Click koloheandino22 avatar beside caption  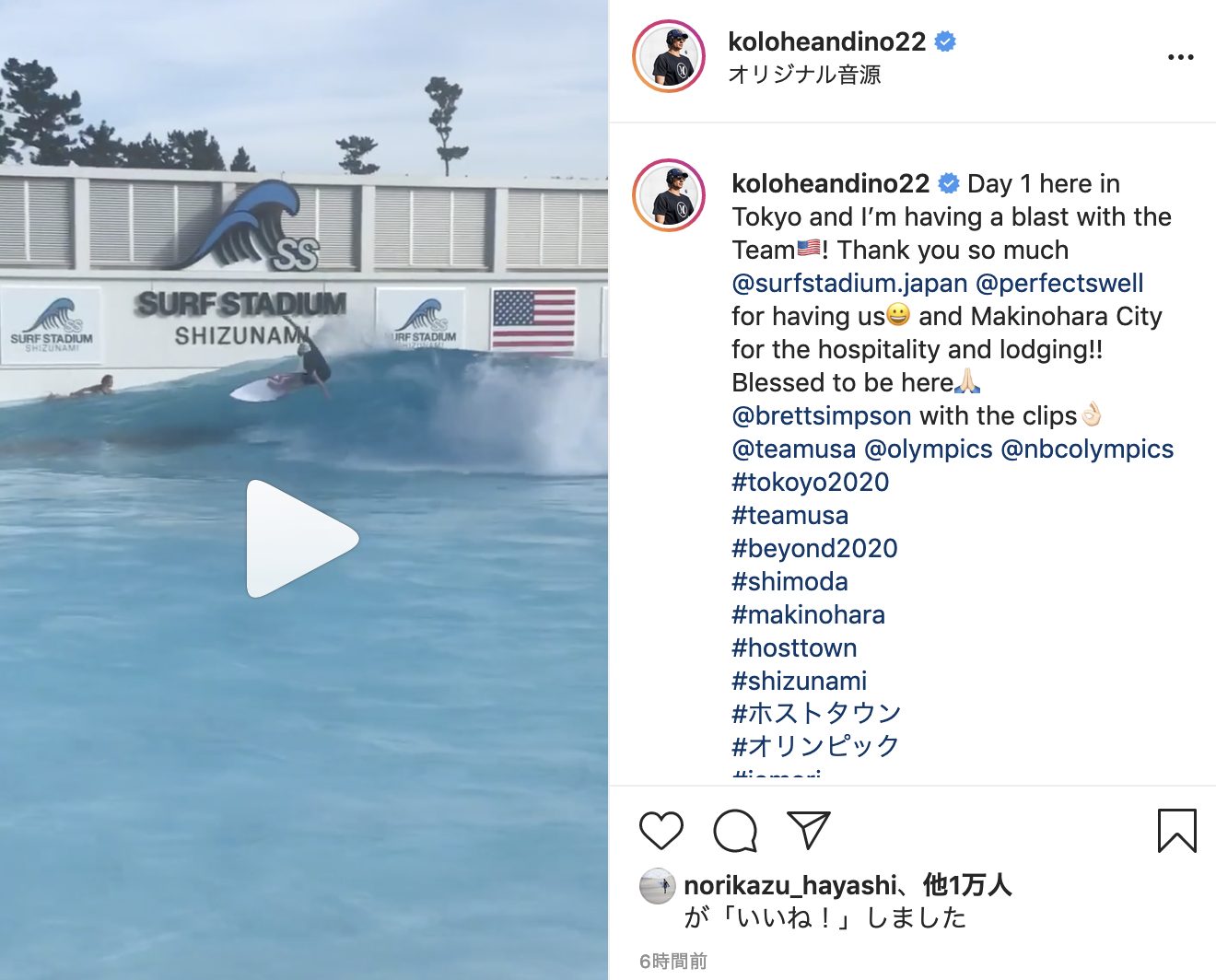point(669,195)
